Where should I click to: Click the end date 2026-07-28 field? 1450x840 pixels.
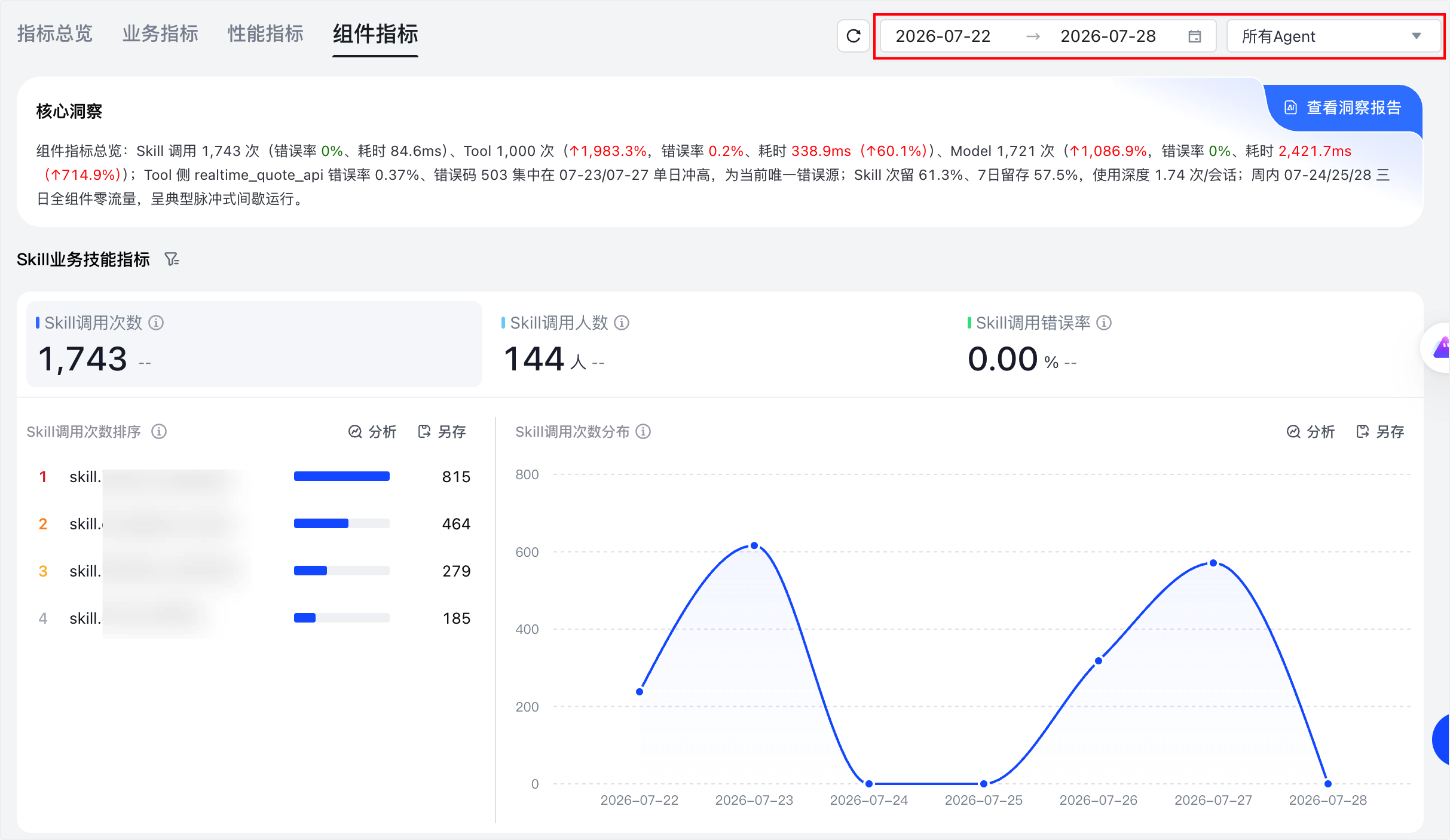click(x=1108, y=36)
